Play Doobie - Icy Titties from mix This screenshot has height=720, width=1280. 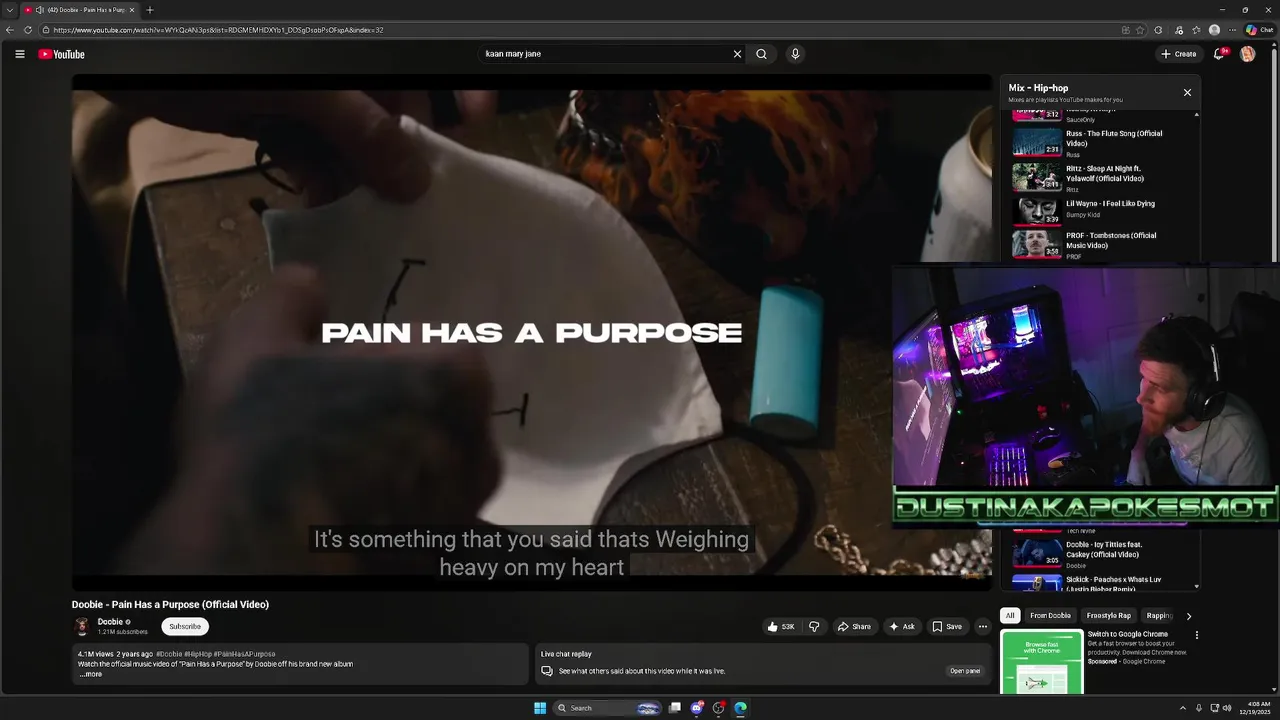[x=1105, y=553]
